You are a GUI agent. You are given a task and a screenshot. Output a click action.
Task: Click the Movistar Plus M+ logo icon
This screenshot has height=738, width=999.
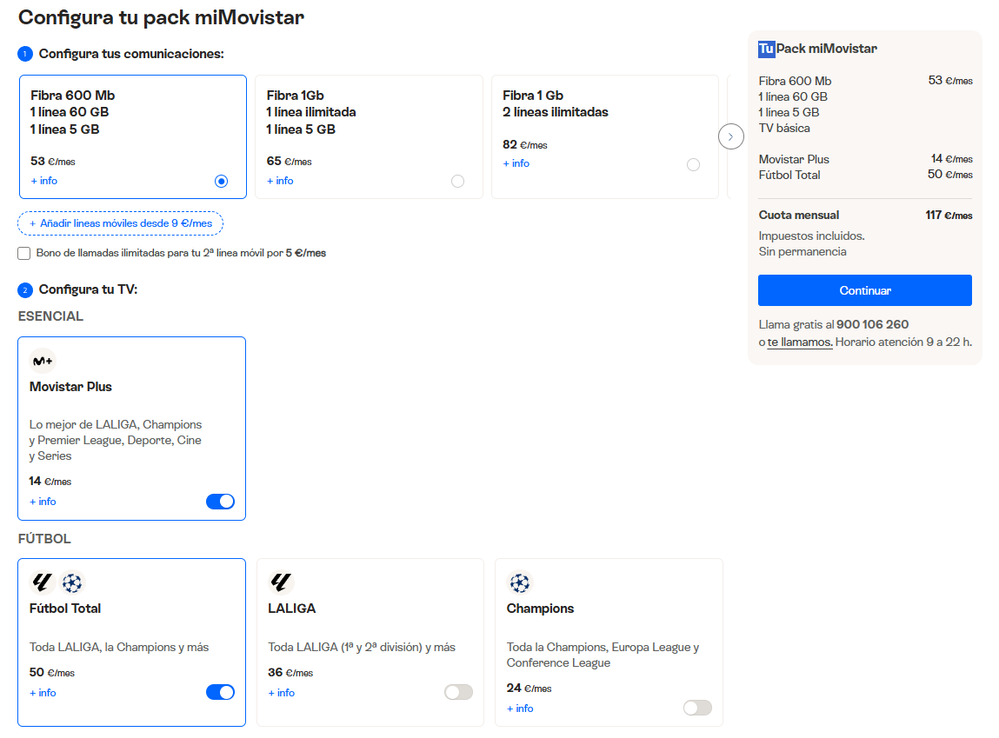tap(43, 361)
